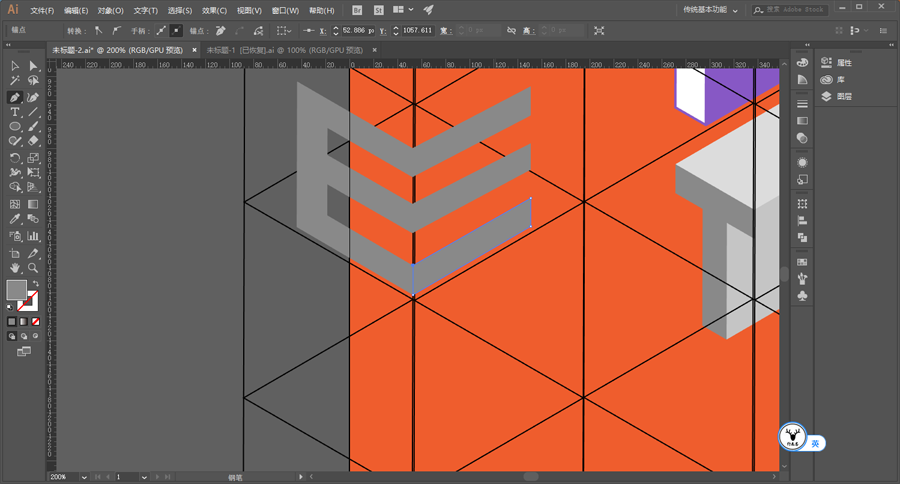Select the Line Segment tool
The width and height of the screenshot is (900, 484).
pyautogui.click(x=33, y=112)
